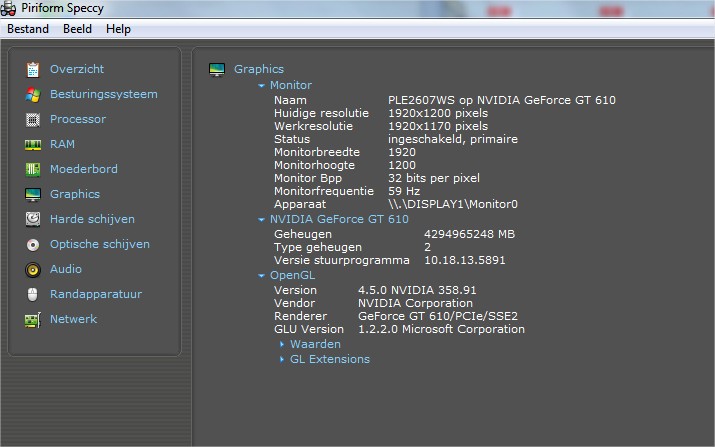
Task: Click the '1.2.2.0 Microsoft Corporation' GLU value
Action: pyautogui.click(x=441, y=329)
